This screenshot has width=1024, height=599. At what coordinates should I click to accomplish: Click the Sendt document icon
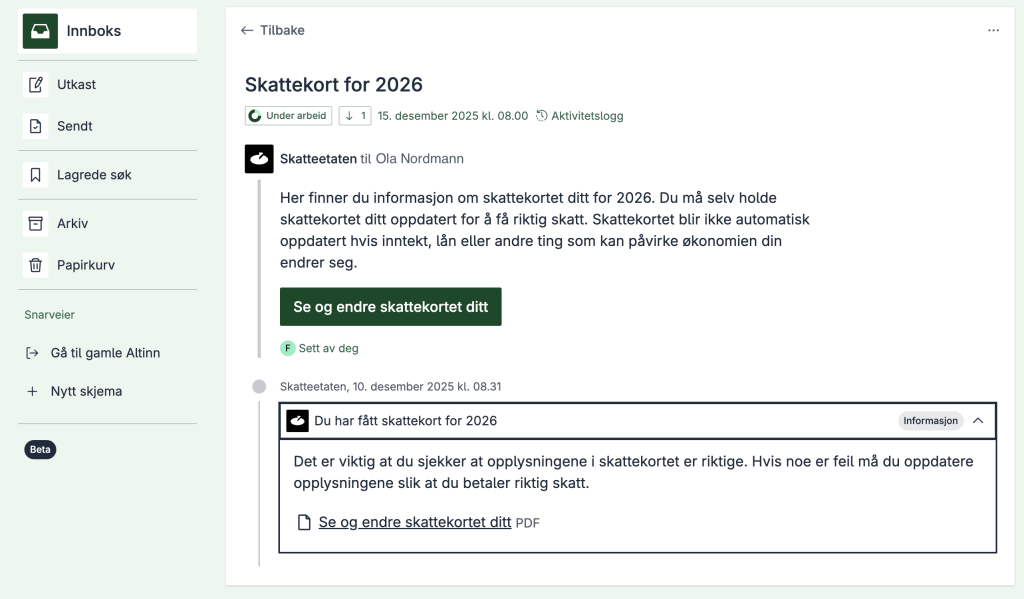coord(34,125)
